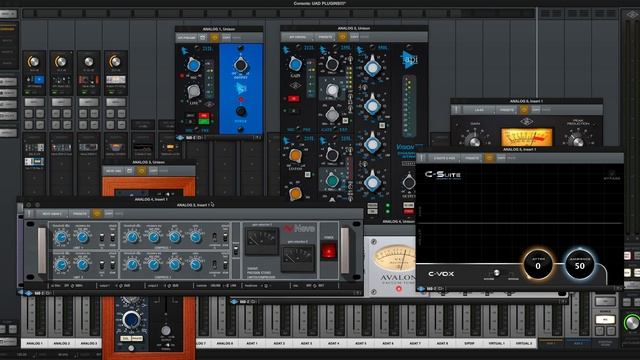Click LA-2A VU meter display
The height and width of the screenshot is (360, 640).
pyautogui.click(x=526, y=138)
